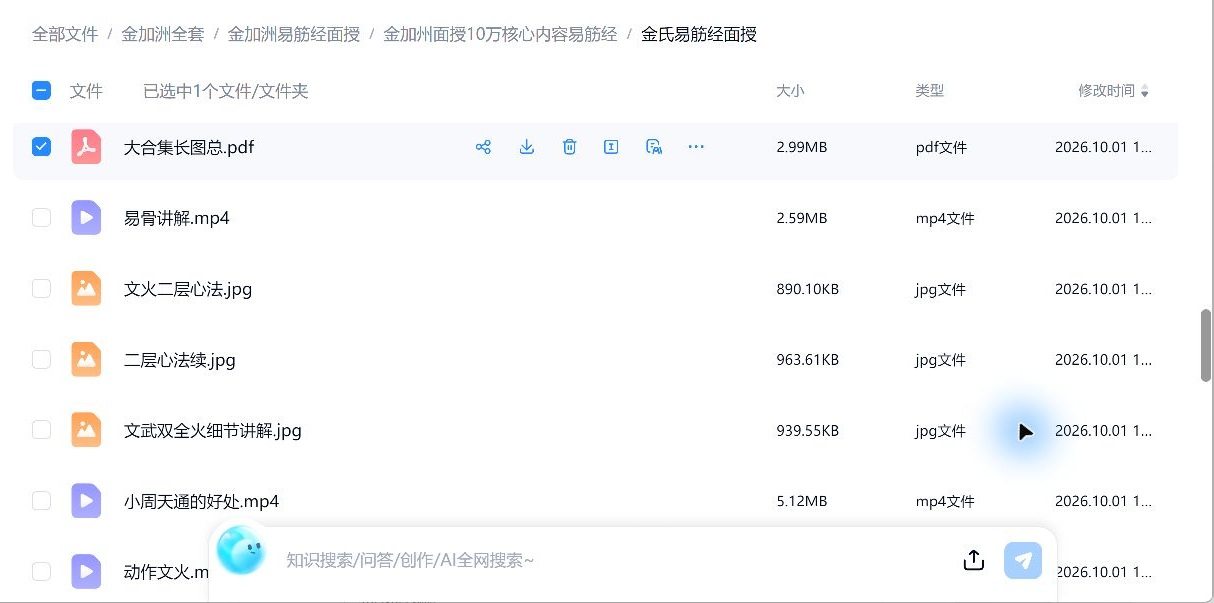Navigate to 金加洲全套 breadcrumb folder
1214x603 pixels.
click(x=163, y=34)
